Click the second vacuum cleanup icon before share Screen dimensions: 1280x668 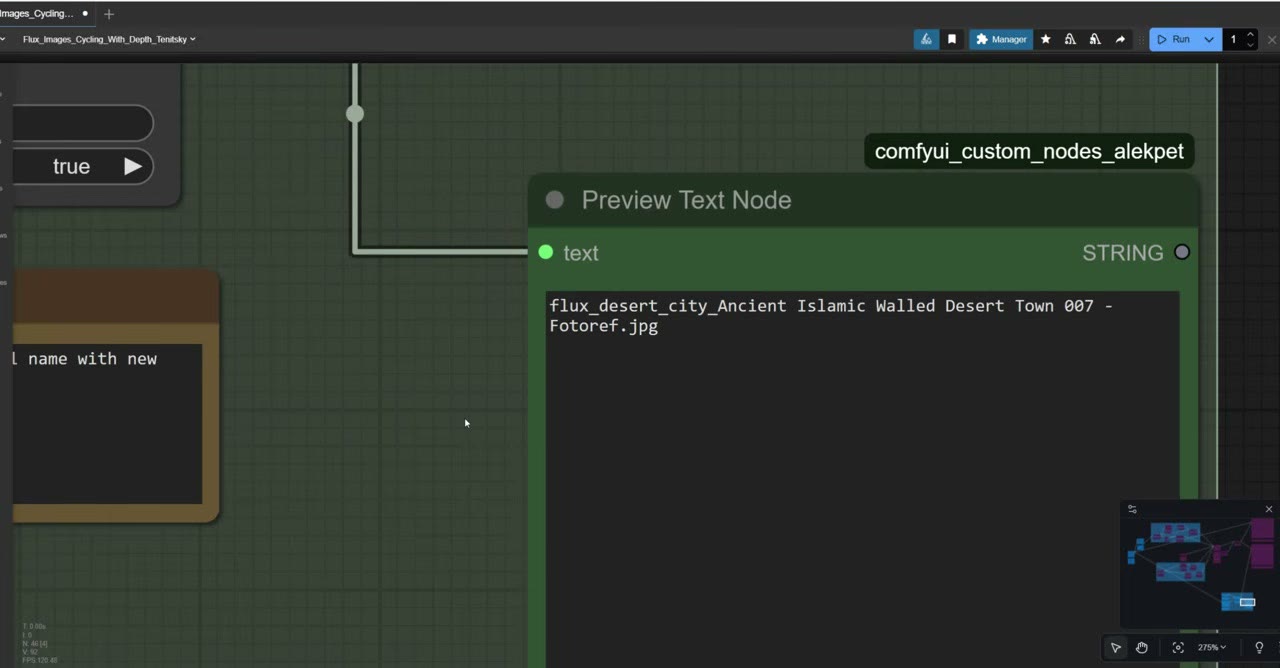1095,39
